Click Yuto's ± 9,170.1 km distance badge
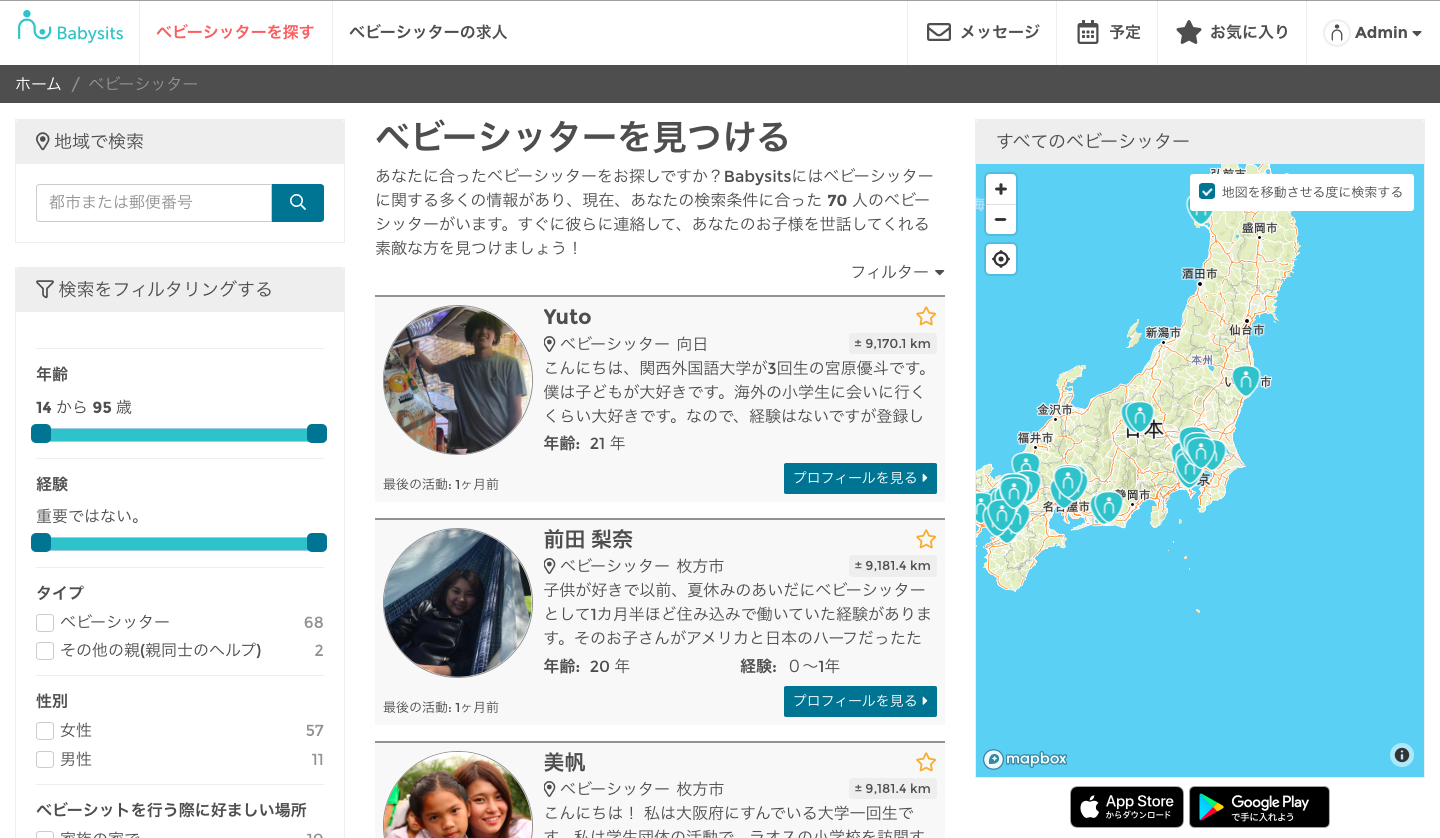The height and width of the screenshot is (838, 1440). 893,343
